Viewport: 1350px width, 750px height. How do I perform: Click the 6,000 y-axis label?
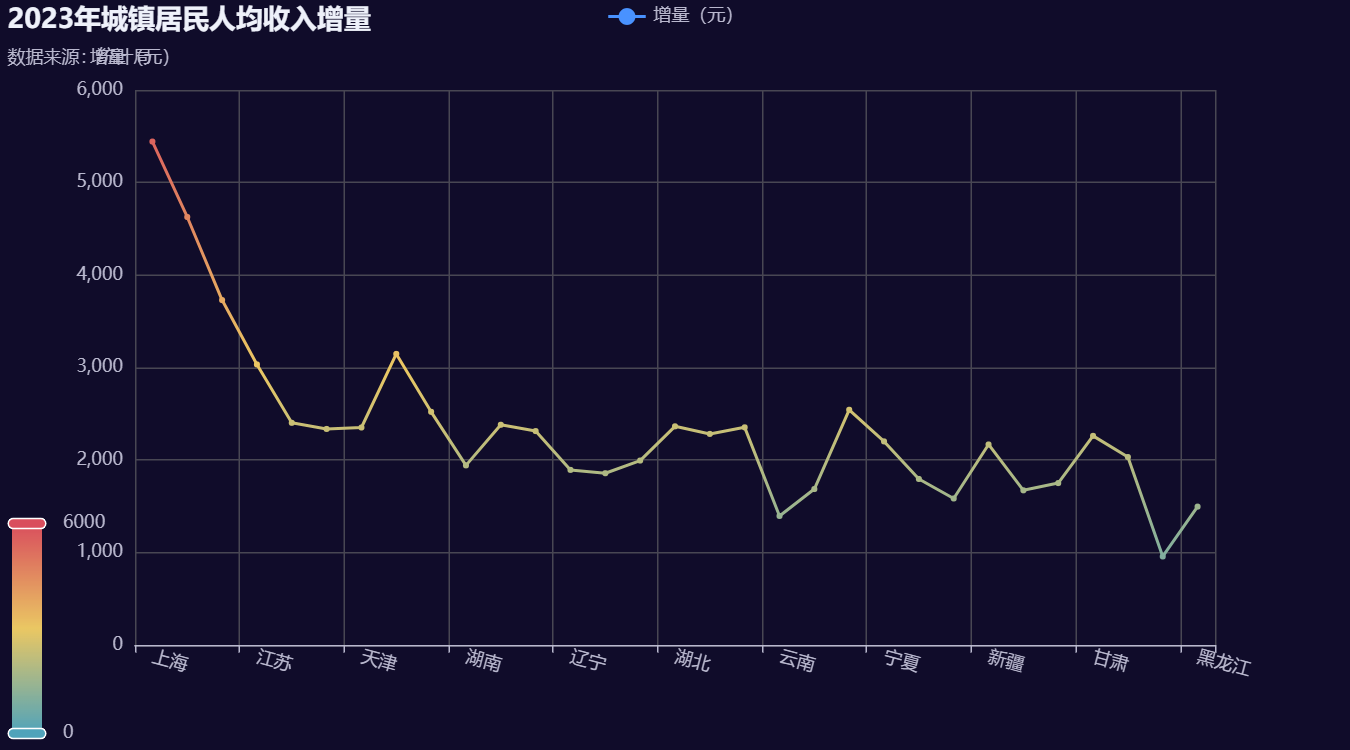pos(100,89)
